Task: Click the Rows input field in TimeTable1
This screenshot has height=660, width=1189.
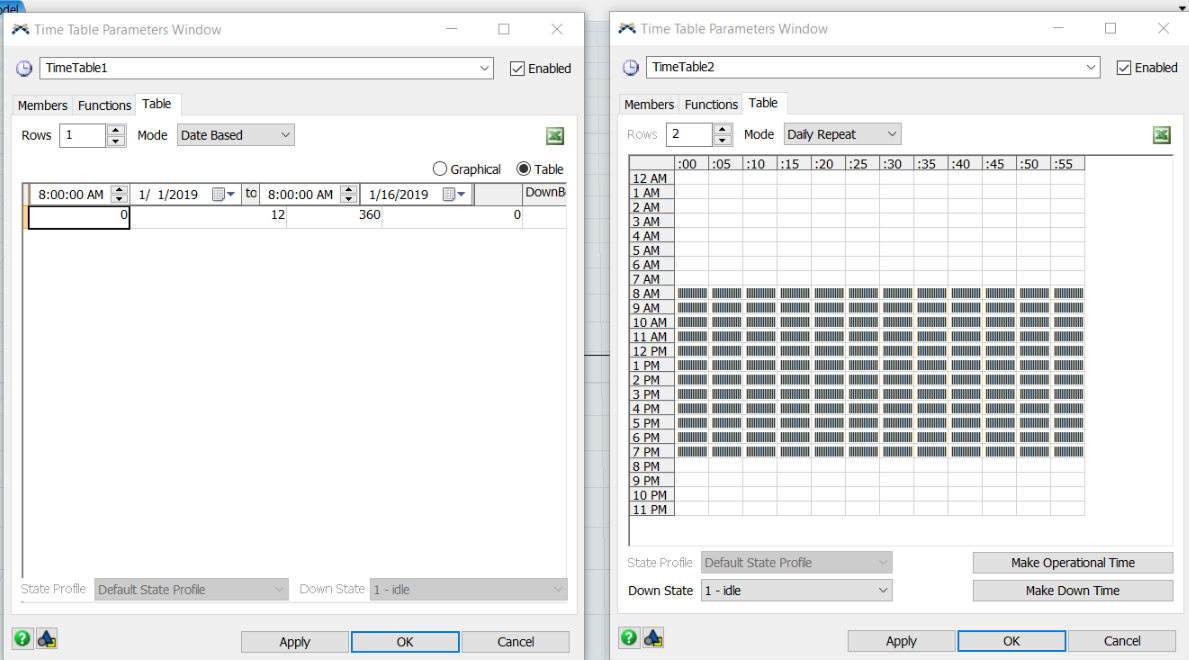Action: pyautogui.click(x=83, y=135)
